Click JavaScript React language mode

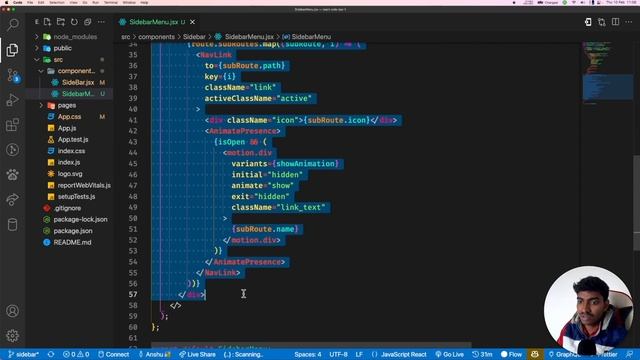click(x=399, y=354)
